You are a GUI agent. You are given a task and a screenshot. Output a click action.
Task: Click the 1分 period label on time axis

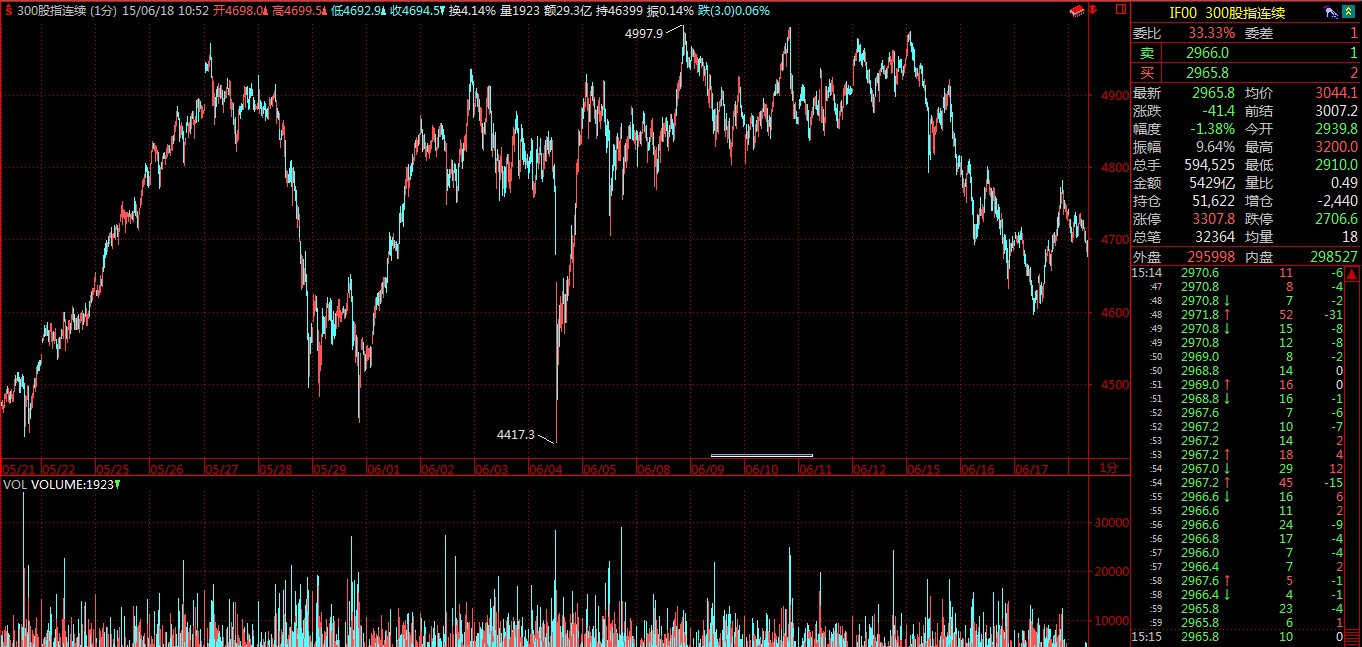(1107, 468)
